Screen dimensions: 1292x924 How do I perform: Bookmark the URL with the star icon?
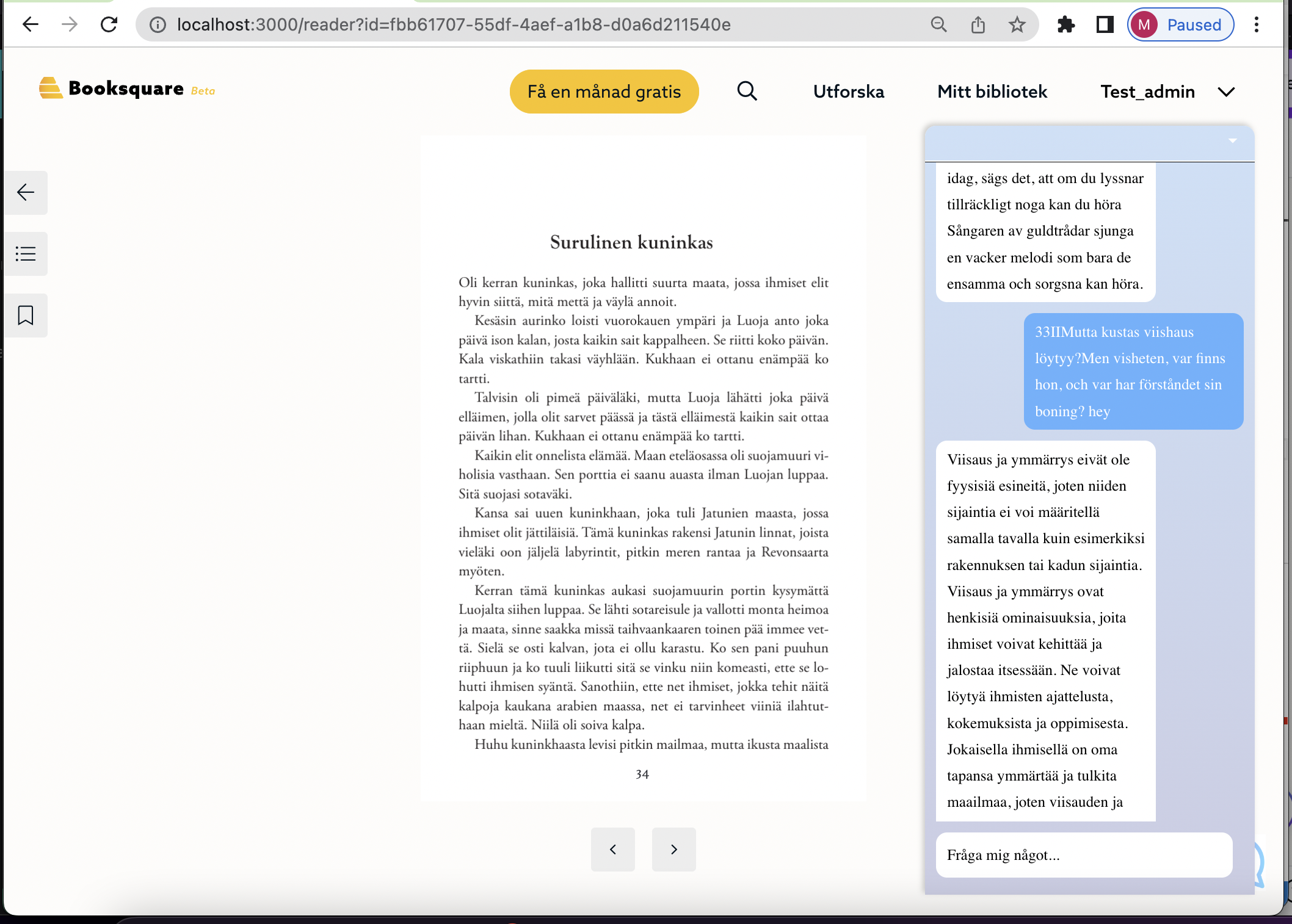1017,25
